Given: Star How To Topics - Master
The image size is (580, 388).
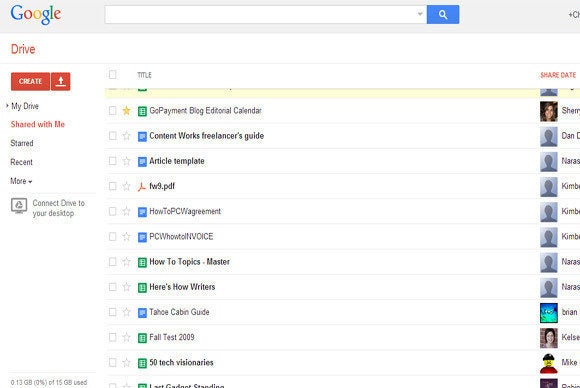Looking at the screenshot, I should (127, 262).
